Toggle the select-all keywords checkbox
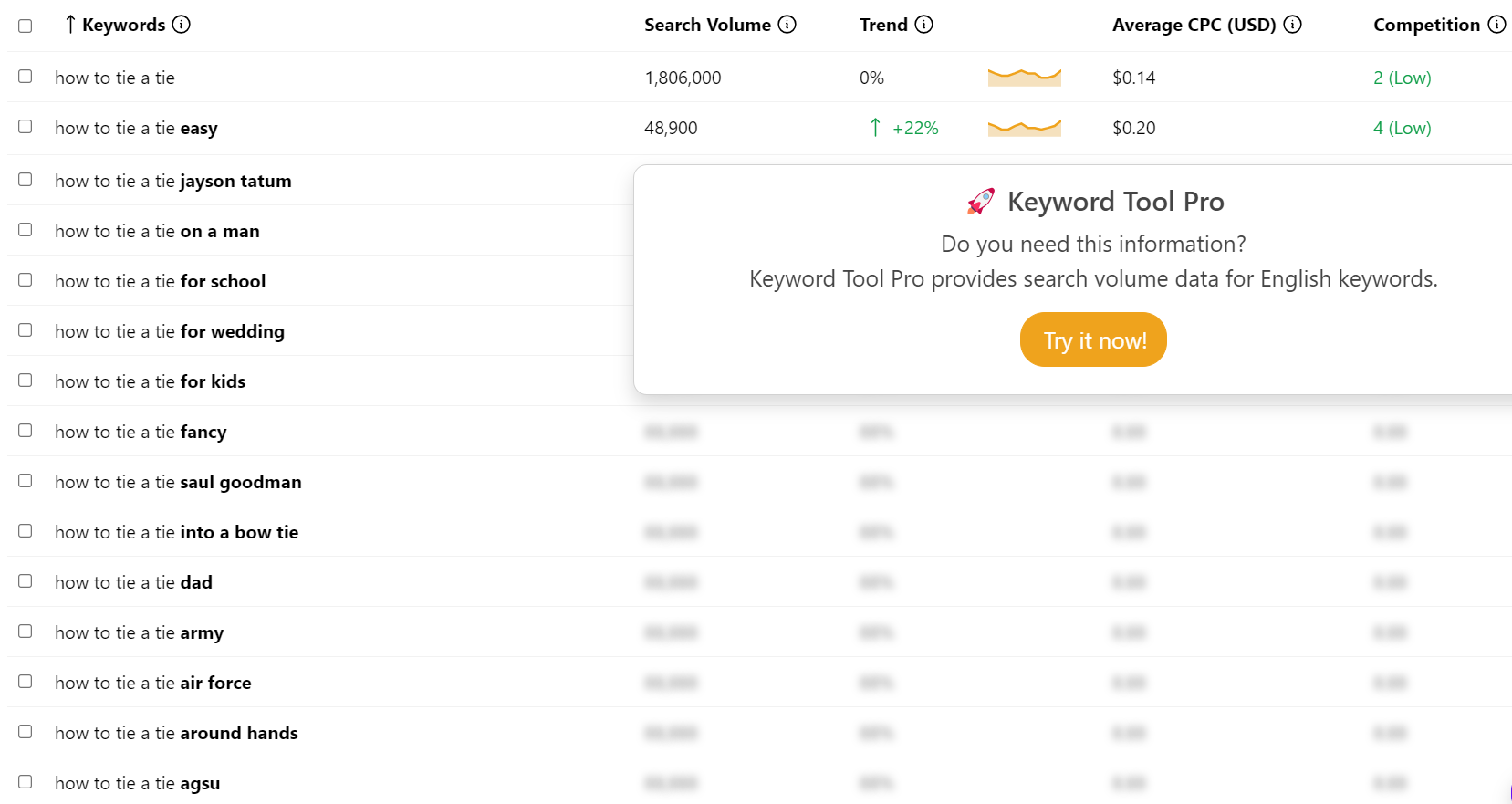Viewport: 1512px width, 804px height. point(26,26)
